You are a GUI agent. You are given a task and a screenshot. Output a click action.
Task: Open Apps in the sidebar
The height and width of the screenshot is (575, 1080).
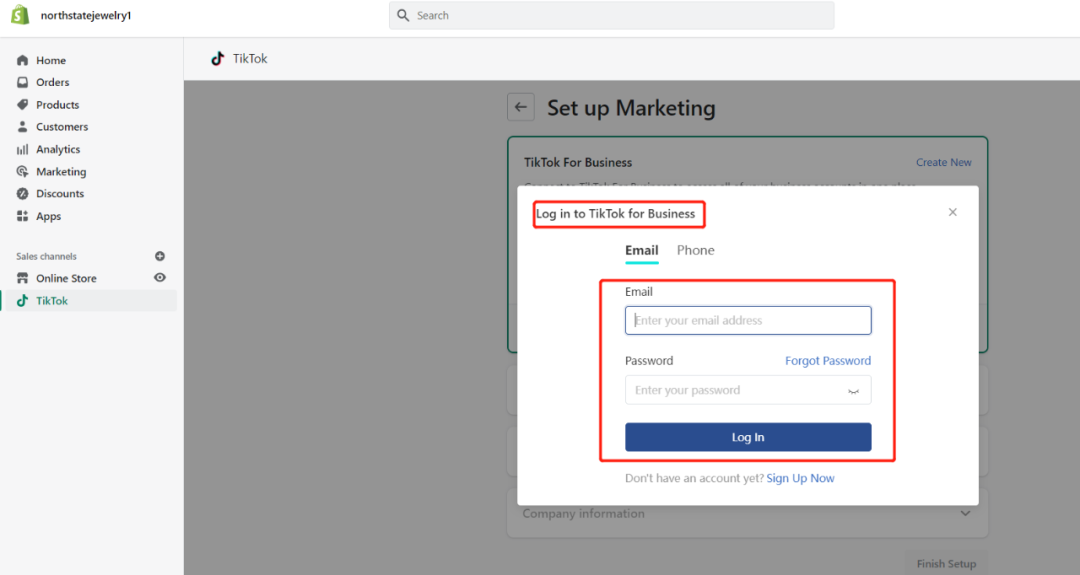coord(48,216)
